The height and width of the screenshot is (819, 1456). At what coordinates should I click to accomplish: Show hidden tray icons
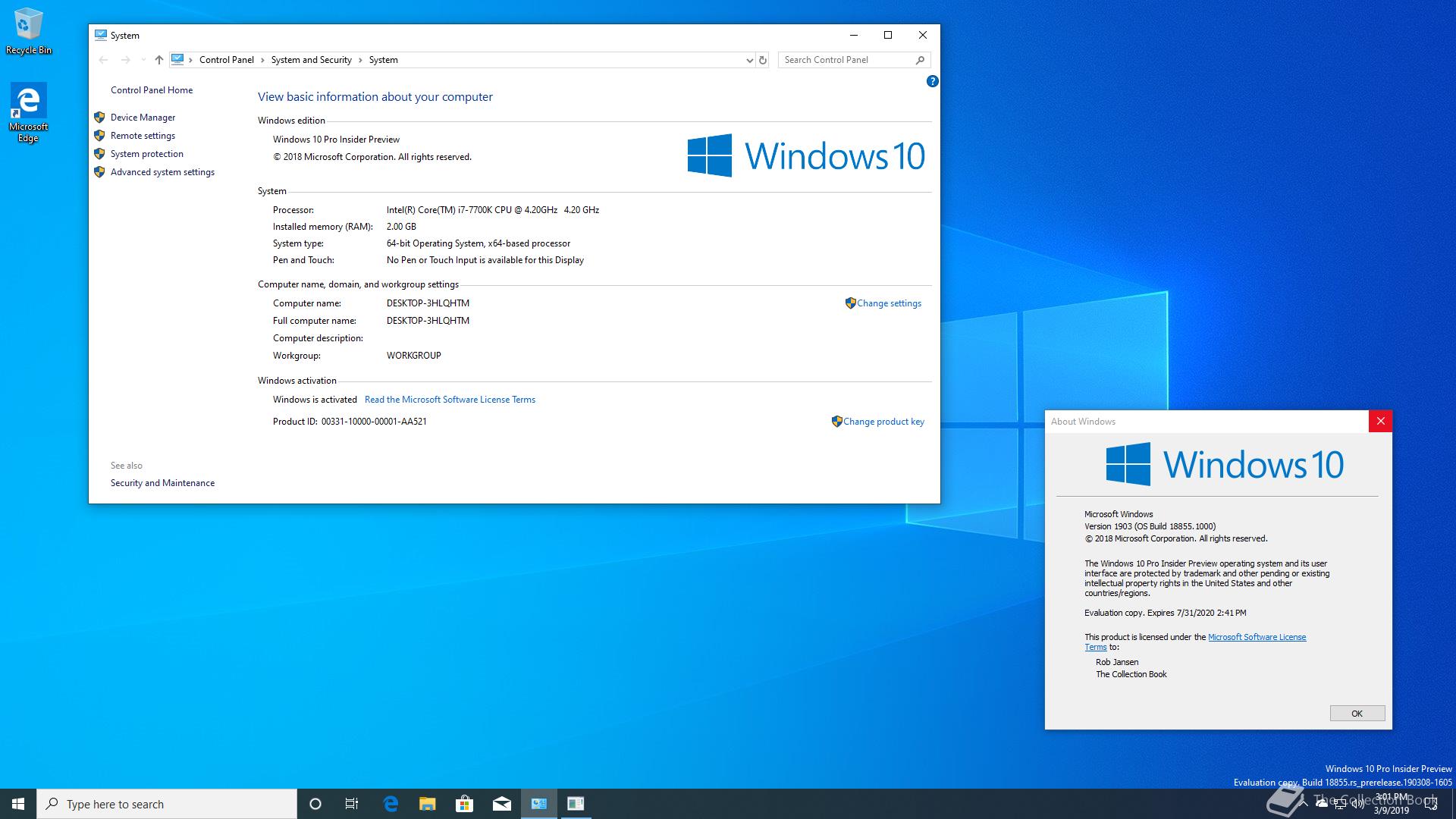tap(1304, 804)
